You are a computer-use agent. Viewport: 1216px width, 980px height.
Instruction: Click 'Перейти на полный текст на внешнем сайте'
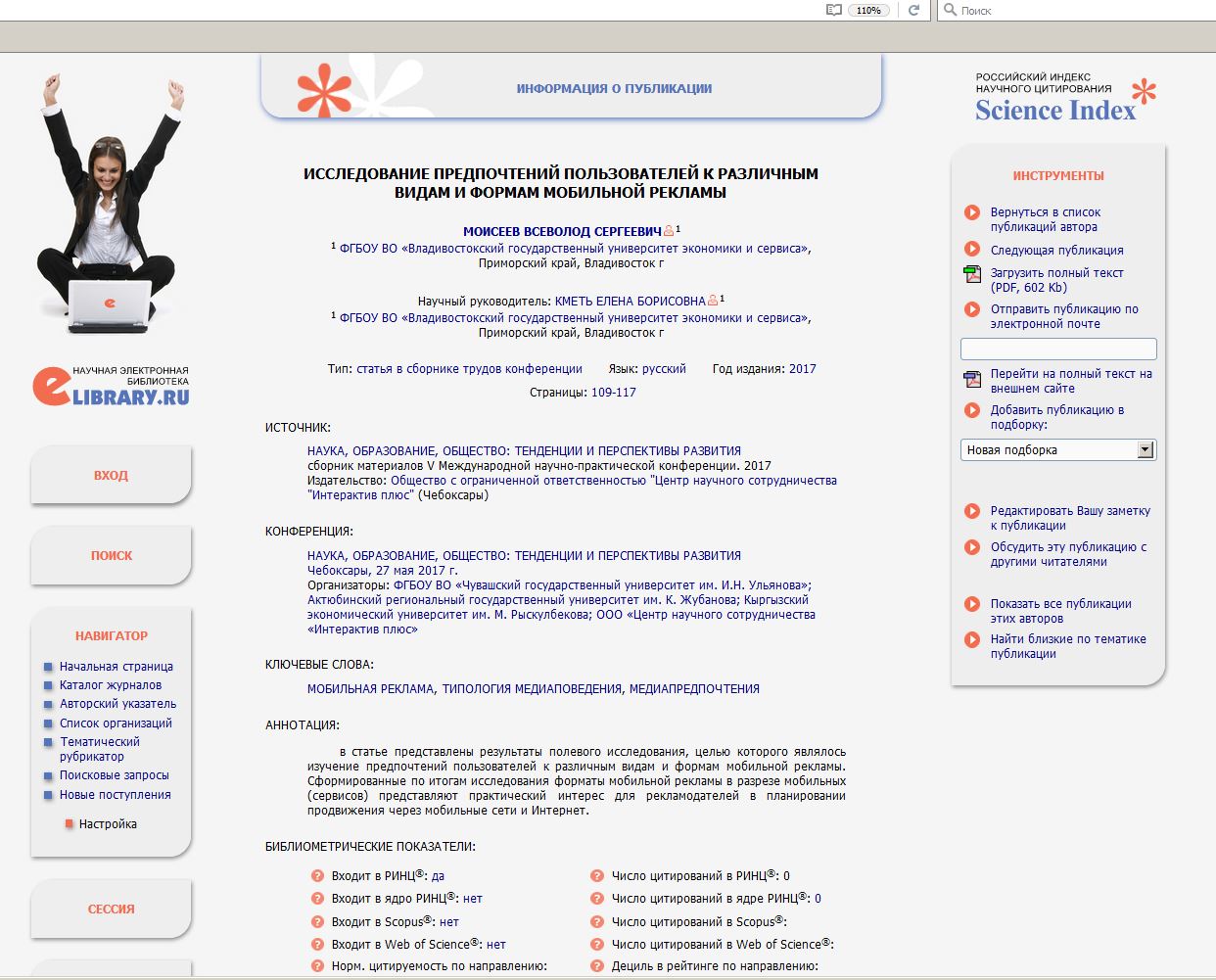tap(1071, 381)
